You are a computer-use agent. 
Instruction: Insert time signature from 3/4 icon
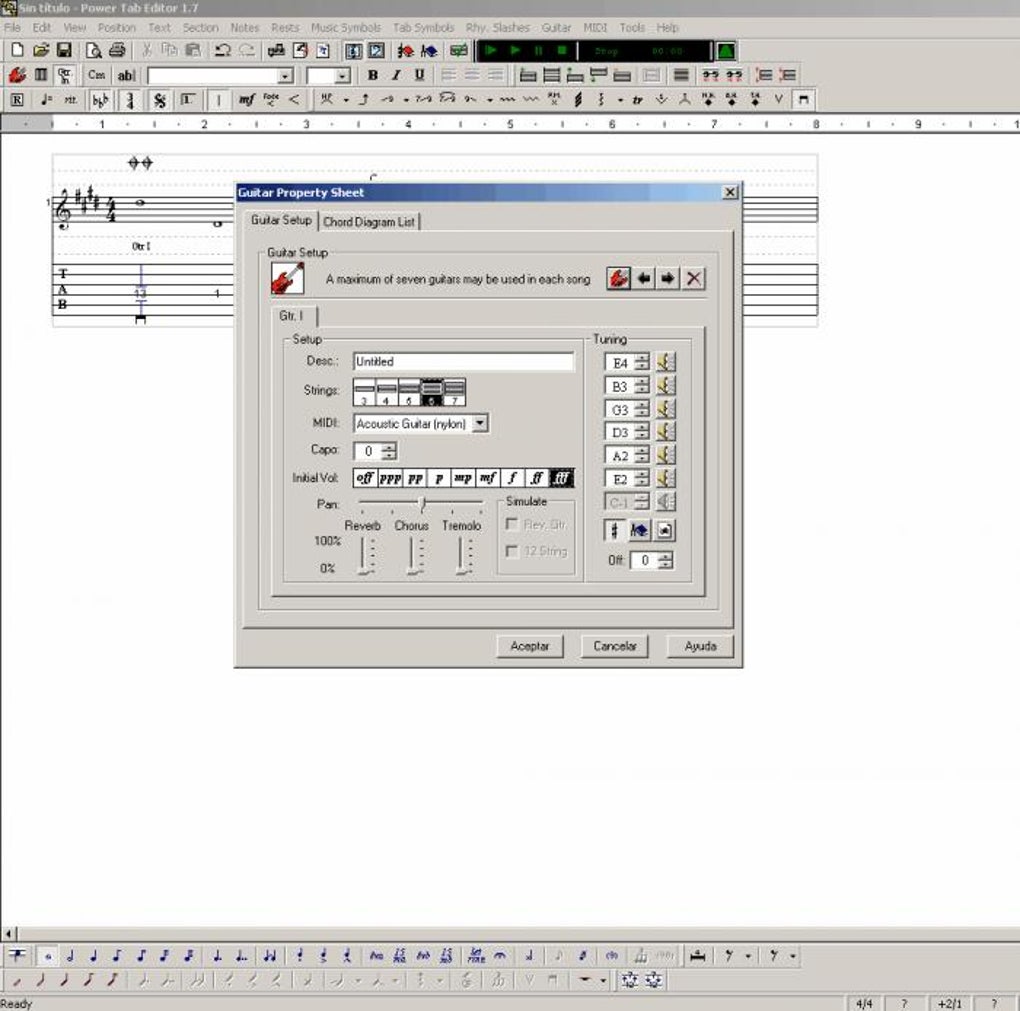click(130, 100)
